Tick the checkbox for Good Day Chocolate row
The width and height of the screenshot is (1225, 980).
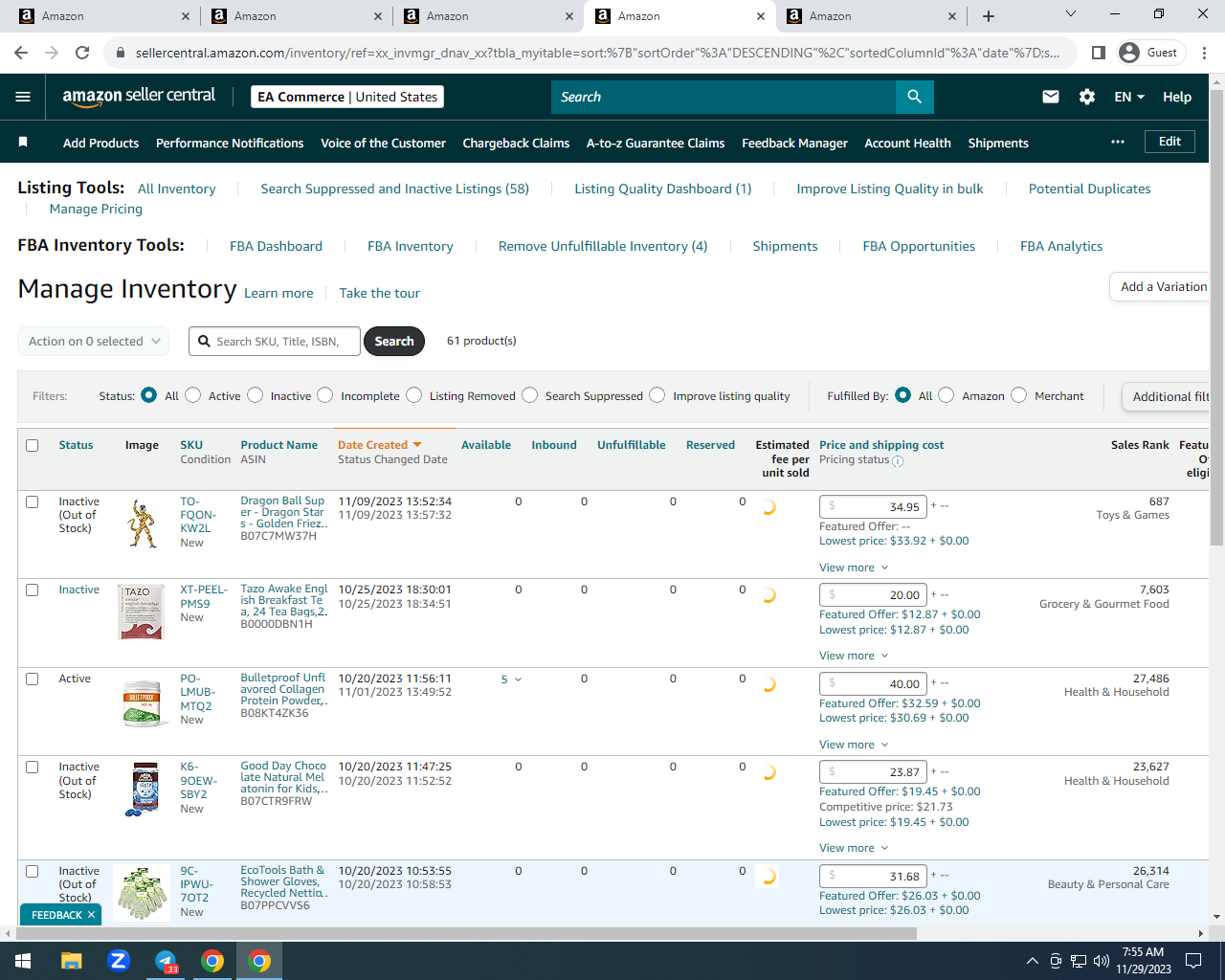(x=33, y=767)
